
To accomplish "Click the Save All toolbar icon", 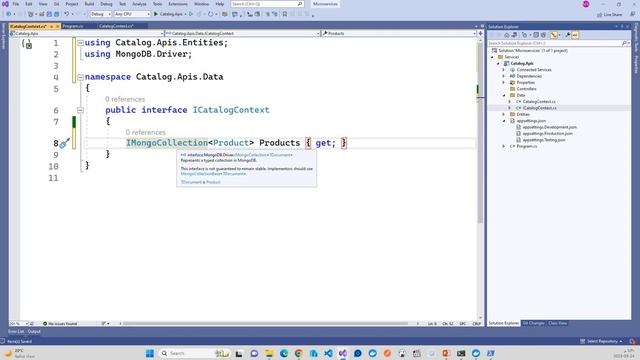I will (x=56, y=14).
